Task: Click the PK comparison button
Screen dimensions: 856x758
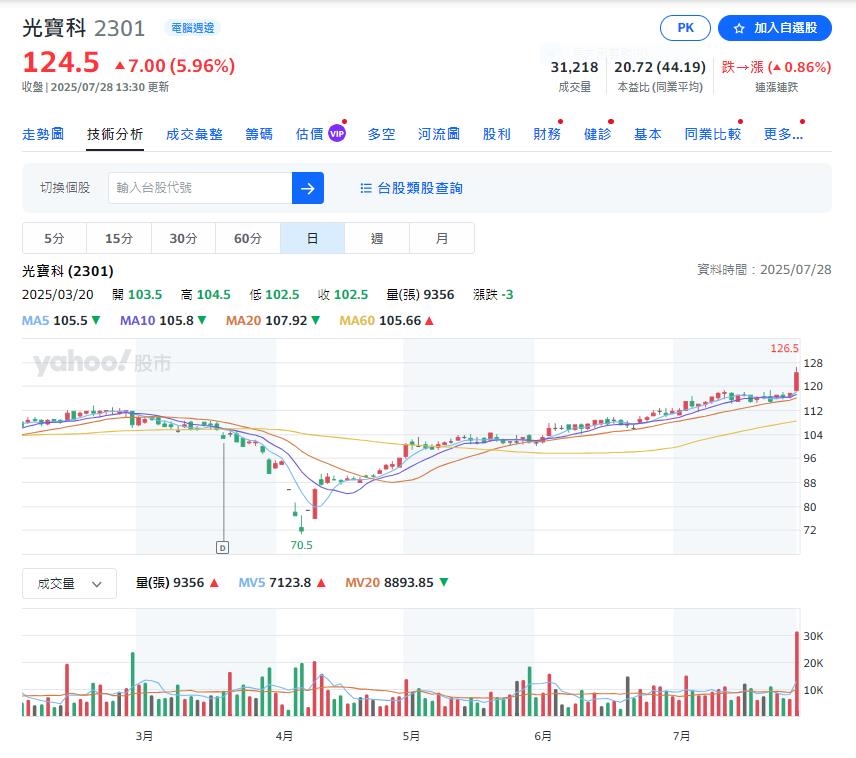Action: pos(684,28)
